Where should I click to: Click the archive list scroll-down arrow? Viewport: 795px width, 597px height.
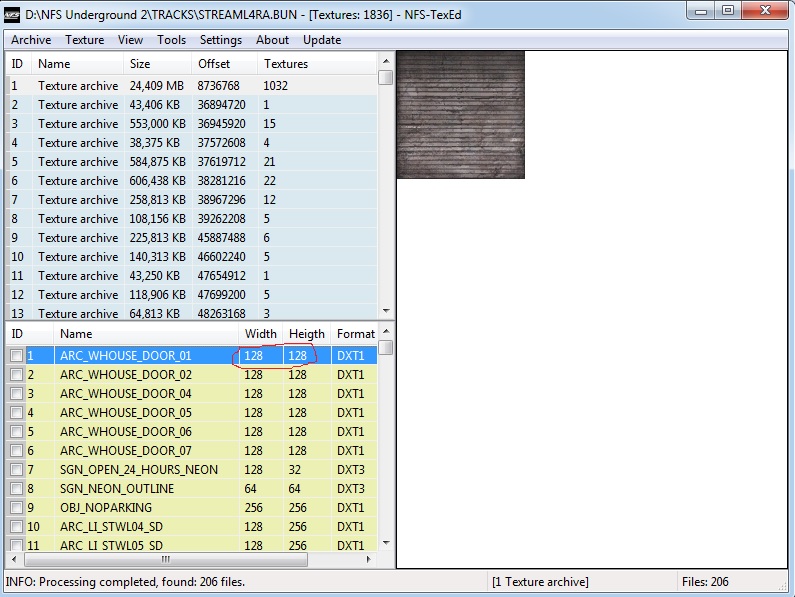386,310
